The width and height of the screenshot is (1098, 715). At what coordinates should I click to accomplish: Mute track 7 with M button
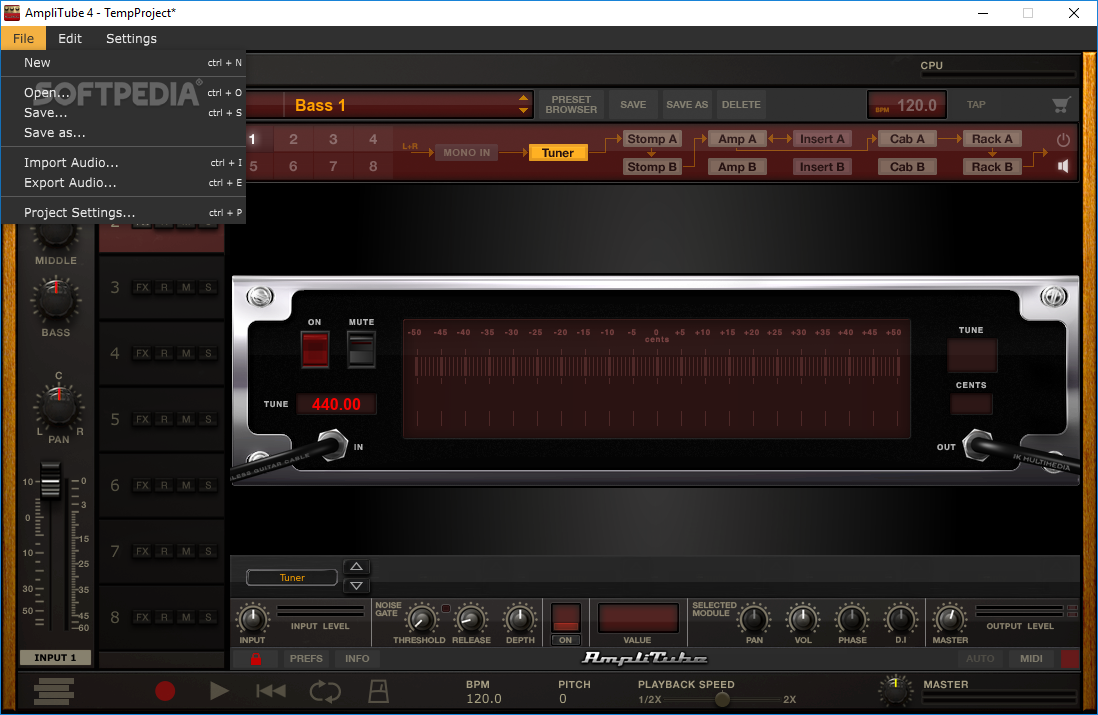coord(186,551)
